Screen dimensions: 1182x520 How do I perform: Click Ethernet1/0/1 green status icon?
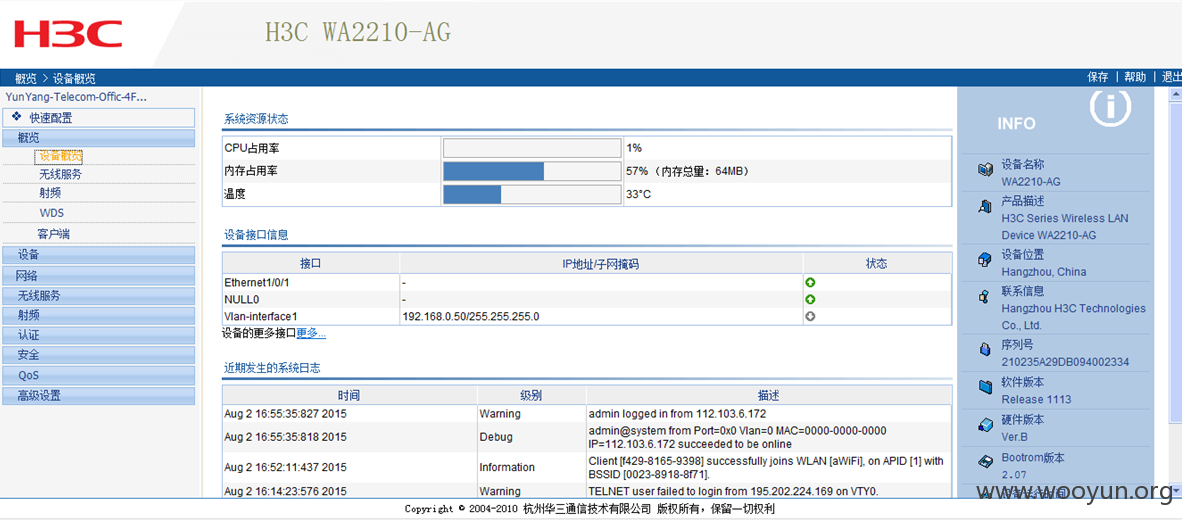tap(810, 283)
